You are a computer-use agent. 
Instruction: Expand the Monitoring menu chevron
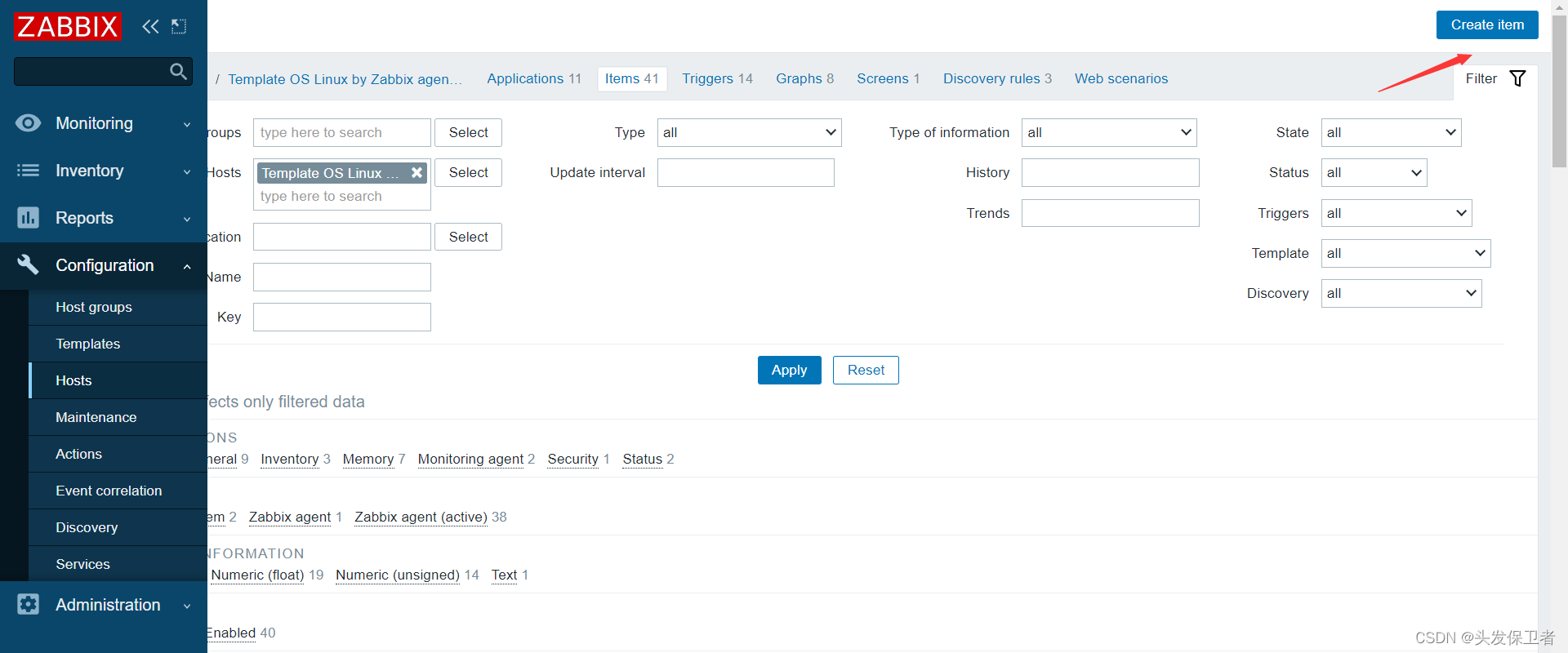pyautogui.click(x=187, y=125)
